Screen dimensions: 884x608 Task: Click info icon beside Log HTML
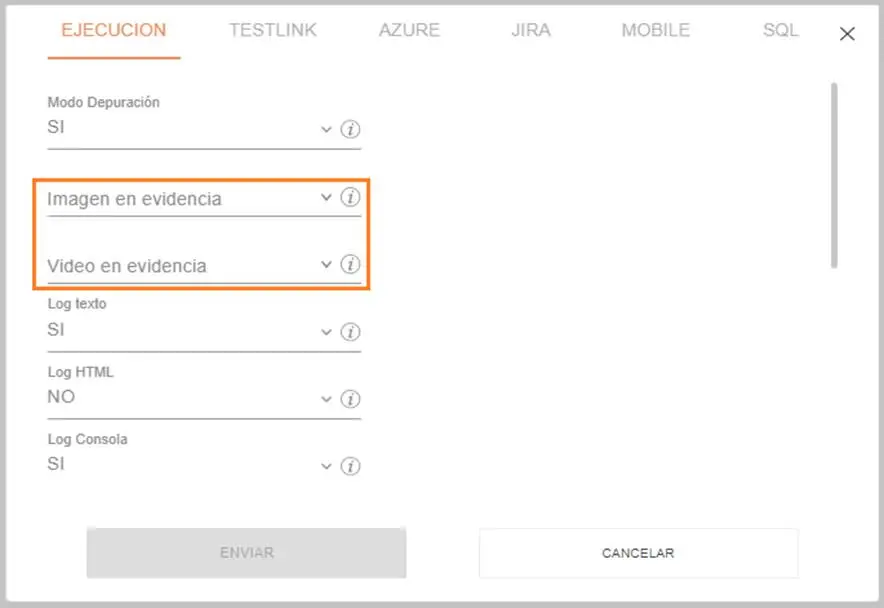pyautogui.click(x=350, y=399)
